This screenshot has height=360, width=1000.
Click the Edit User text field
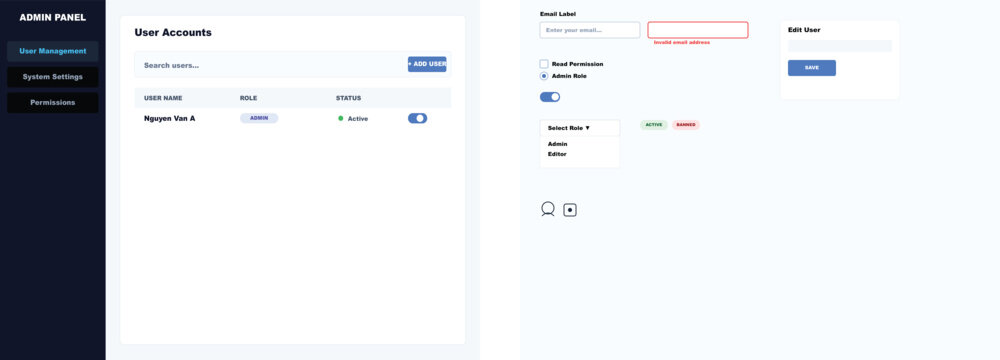[840, 46]
